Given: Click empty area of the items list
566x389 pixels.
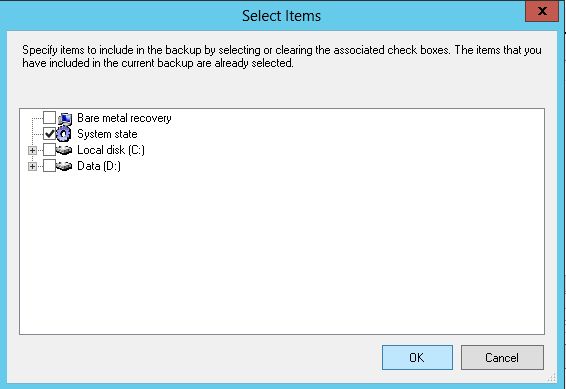Looking at the screenshot, I should pyautogui.click(x=282, y=253).
